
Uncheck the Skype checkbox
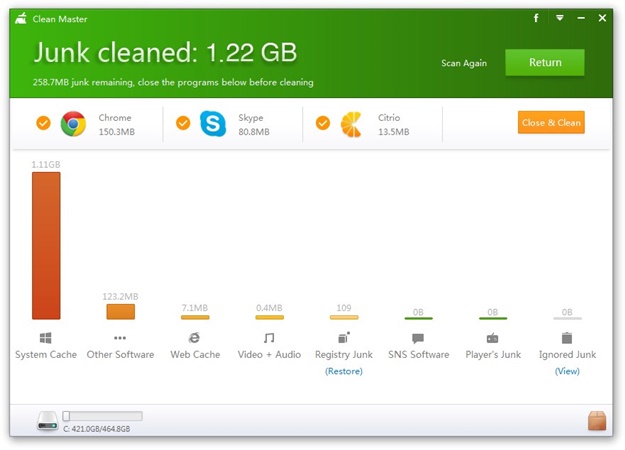tap(183, 123)
